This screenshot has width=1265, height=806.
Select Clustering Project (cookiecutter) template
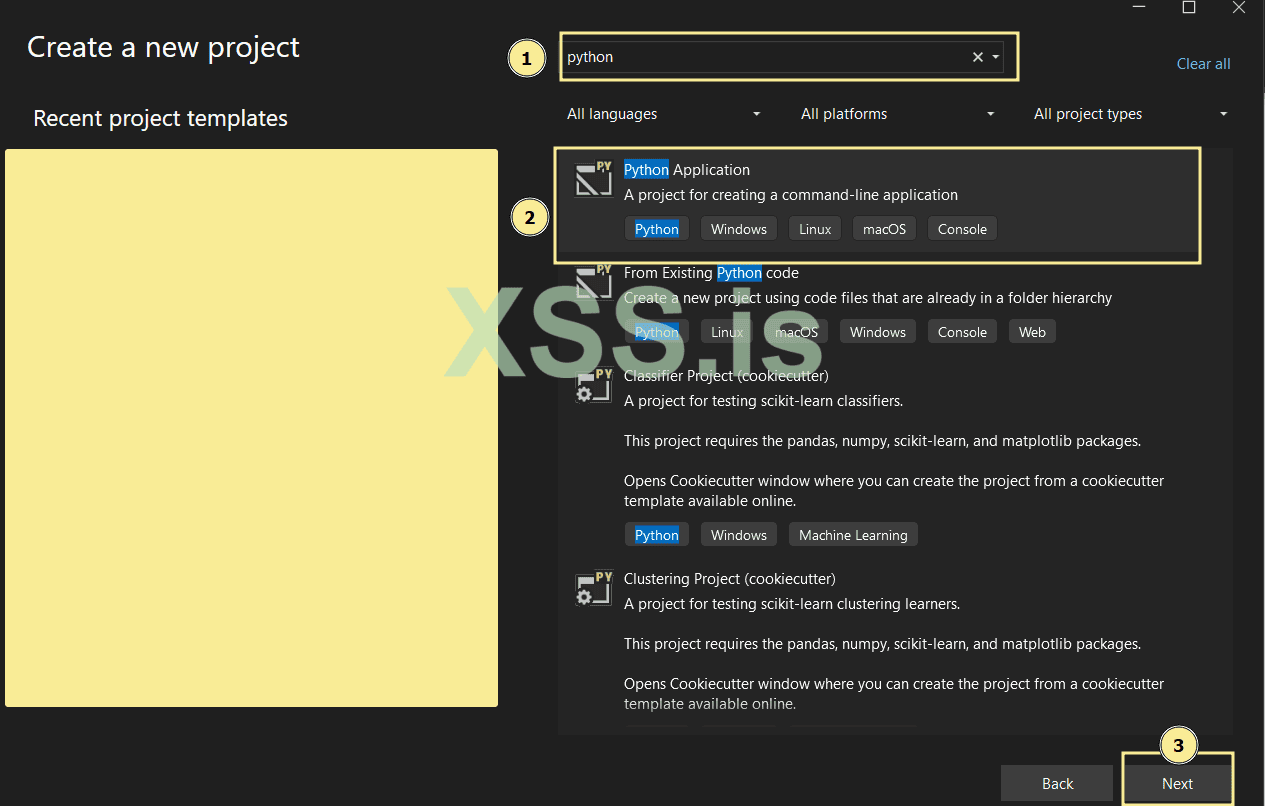(729, 579)
